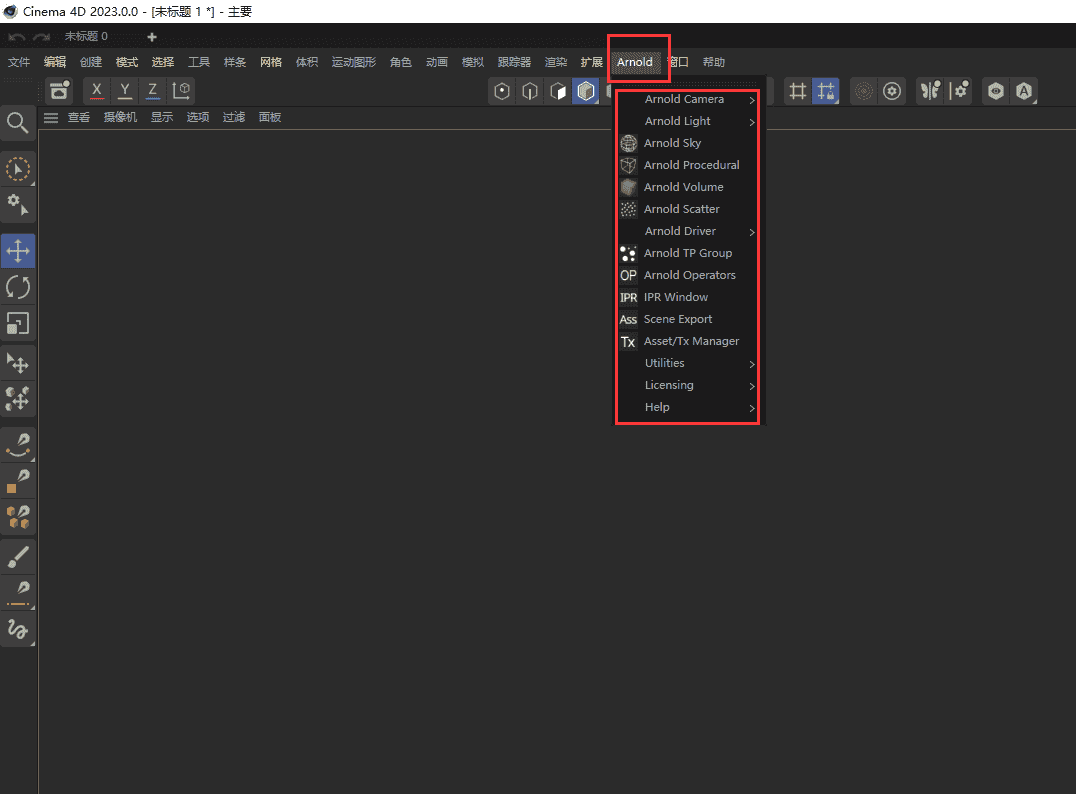Viewport: 1076px width, 794px height.
Task: Select the Move tool in the left toolbar
Action: coord(18,251)
